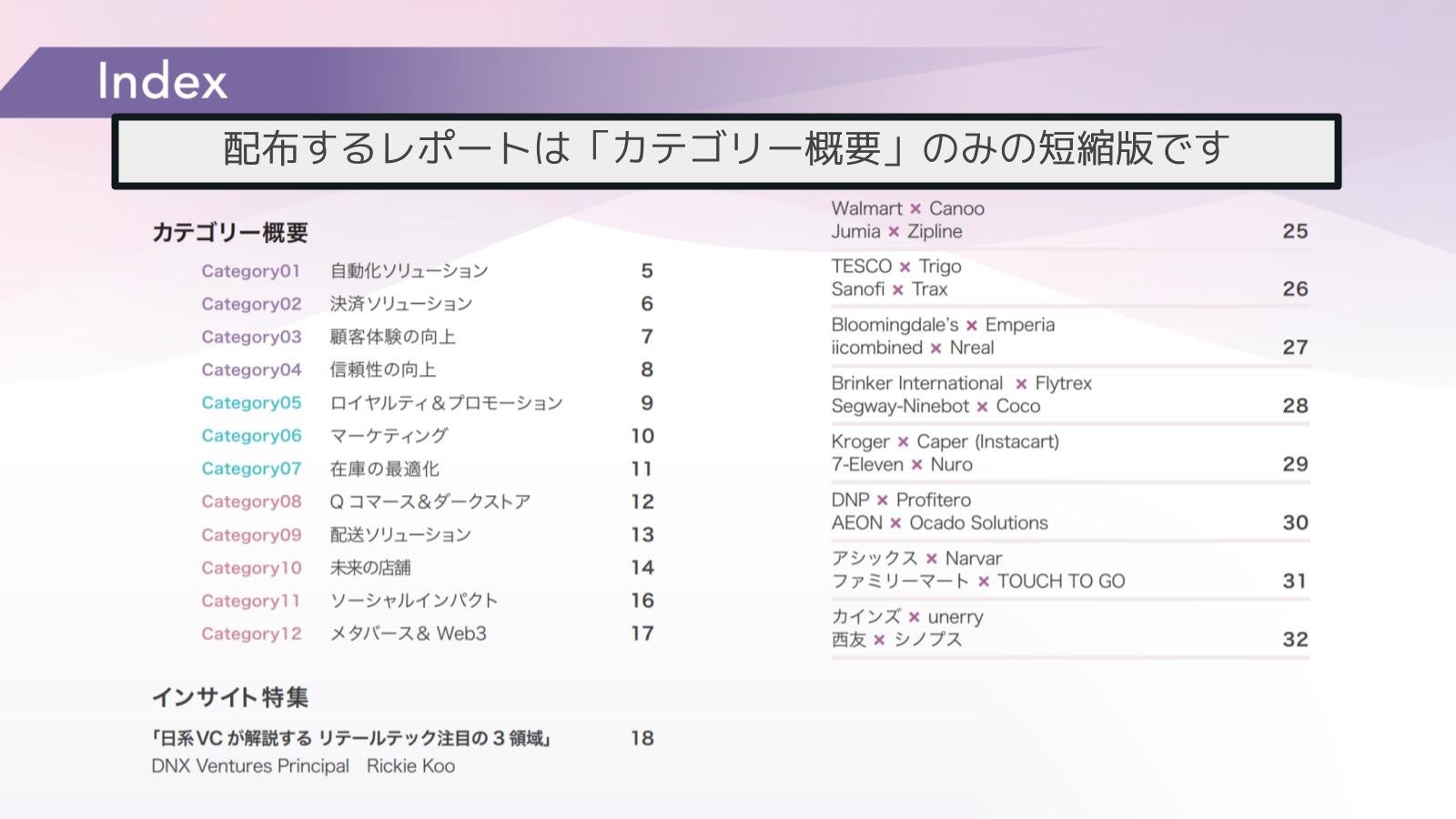Select the Category03 label
1456x819 pixels.
[251, 337]
